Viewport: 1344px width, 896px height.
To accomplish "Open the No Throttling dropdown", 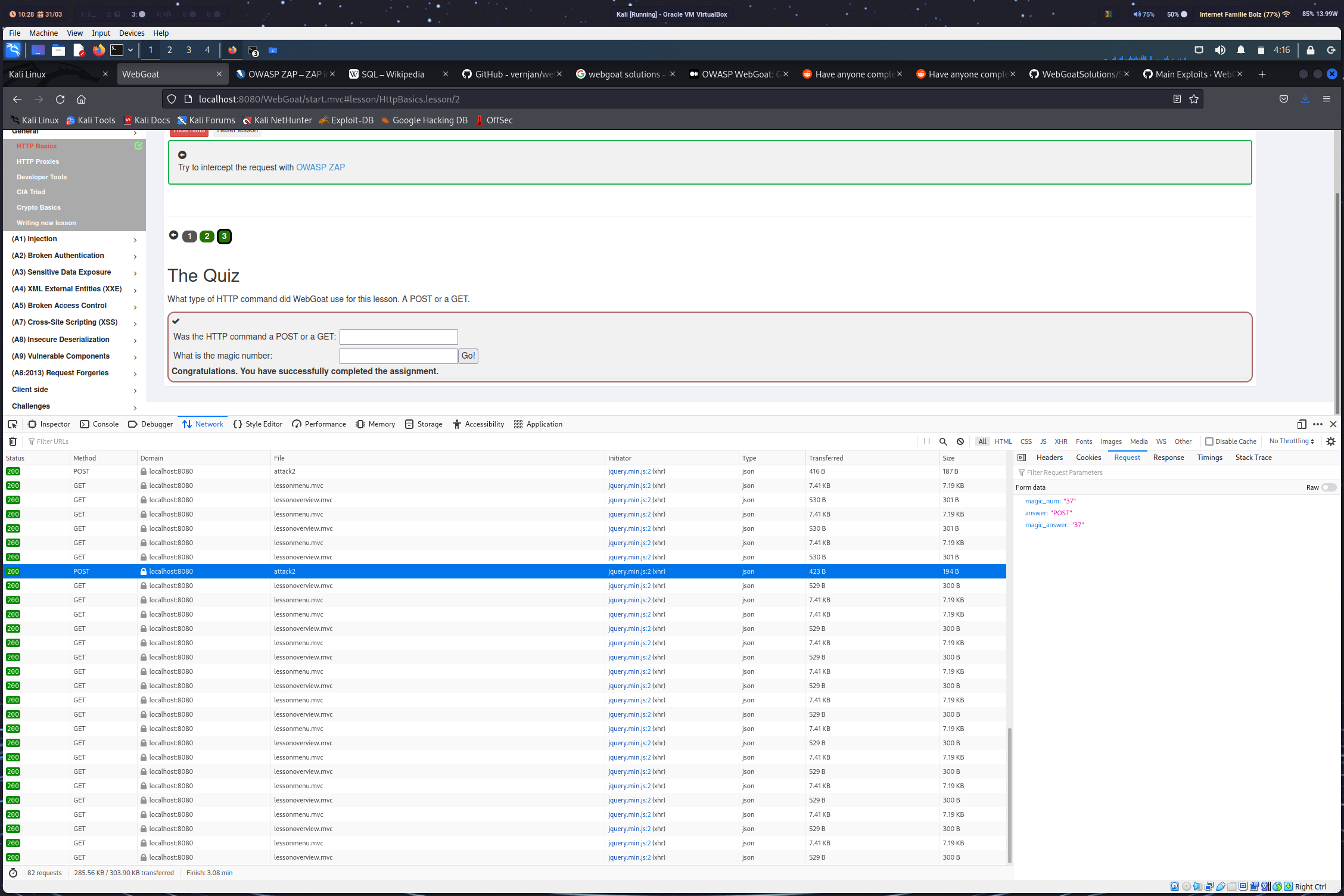I will (x=1292, y=441).
